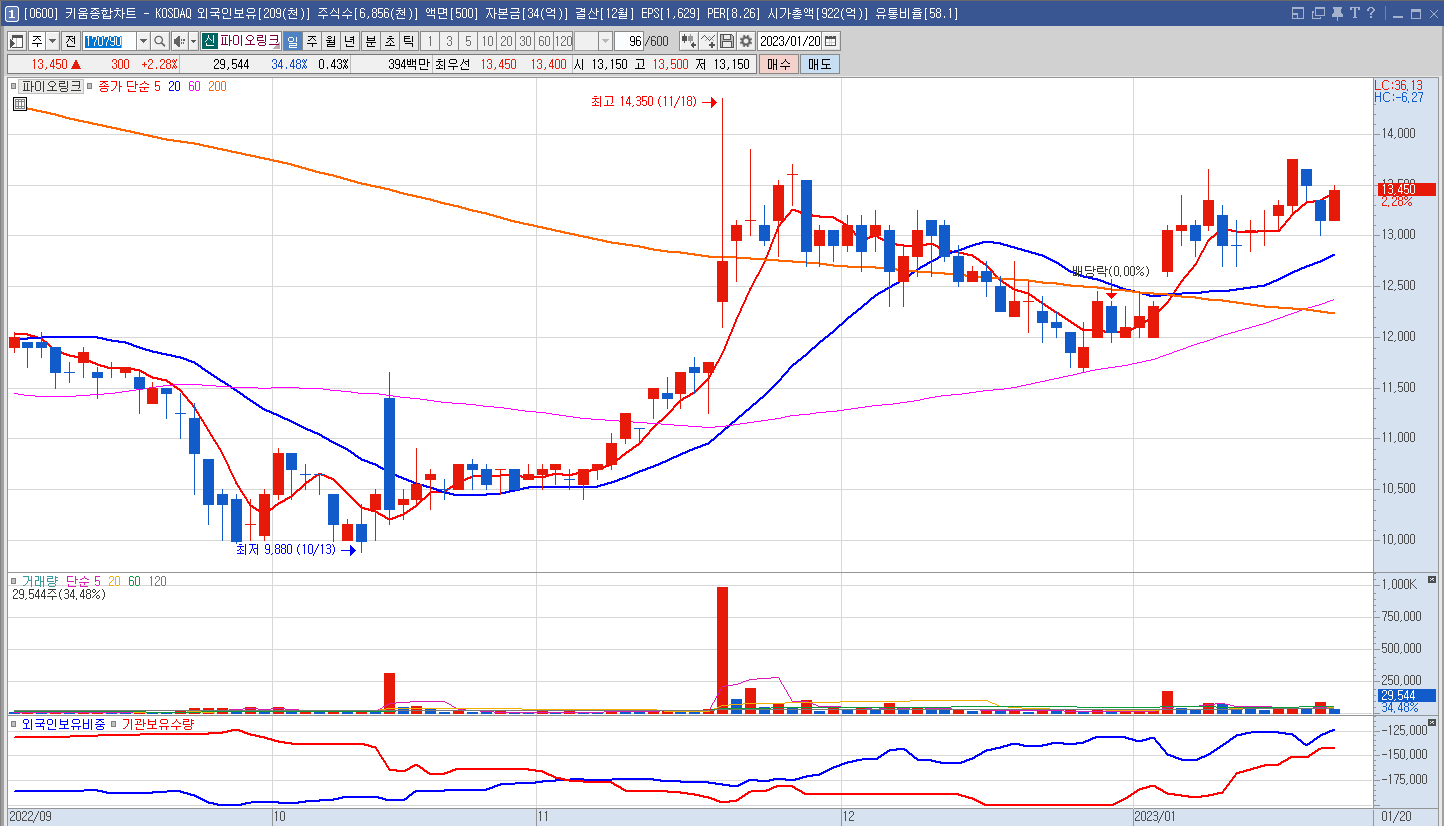Click the duplicate window icon in title bar
This screenshot has height=826, width=1444.
pyautogui.click(x=1320, y=14)
